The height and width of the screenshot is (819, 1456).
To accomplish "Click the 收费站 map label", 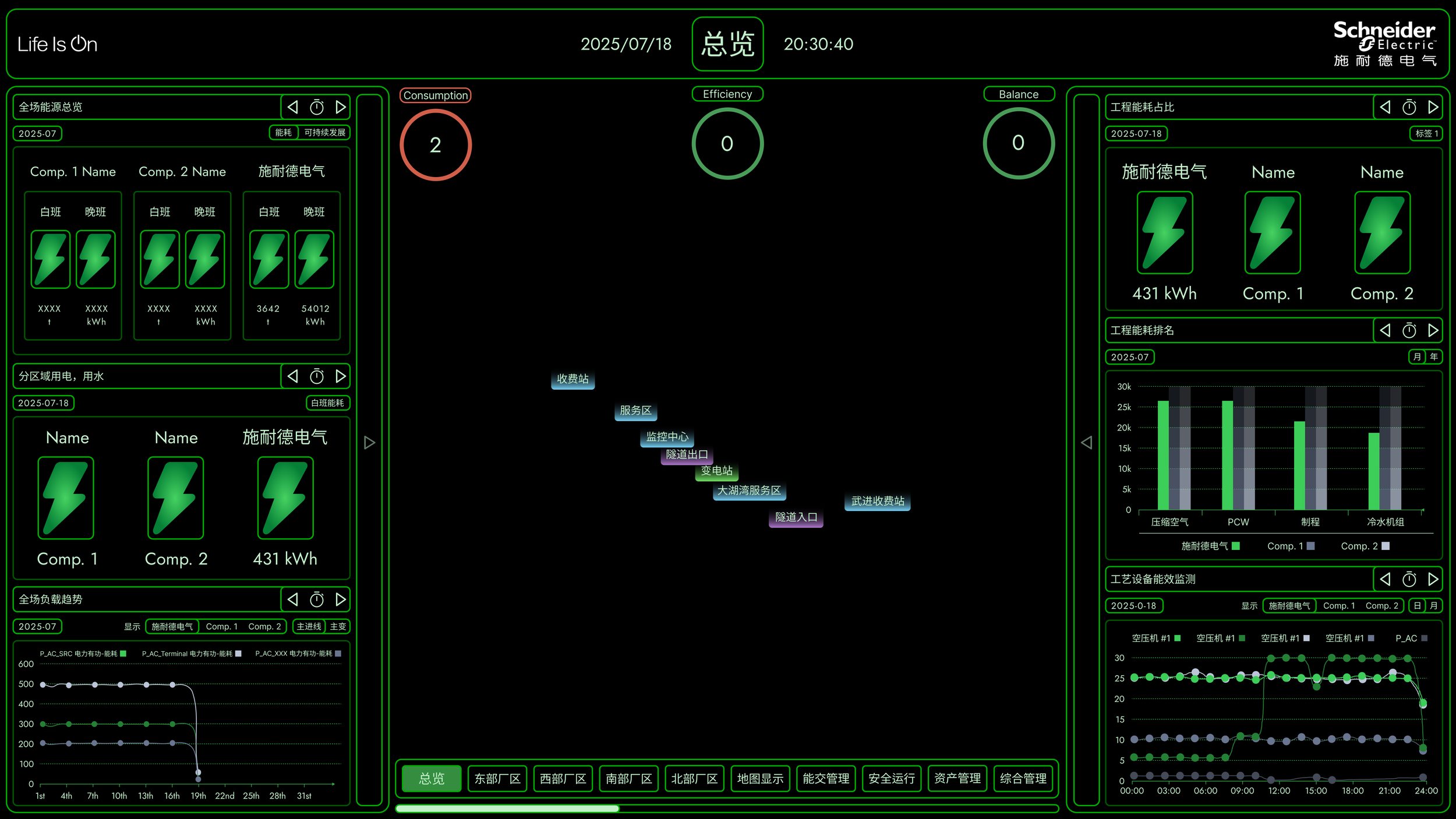I will 572,379.
